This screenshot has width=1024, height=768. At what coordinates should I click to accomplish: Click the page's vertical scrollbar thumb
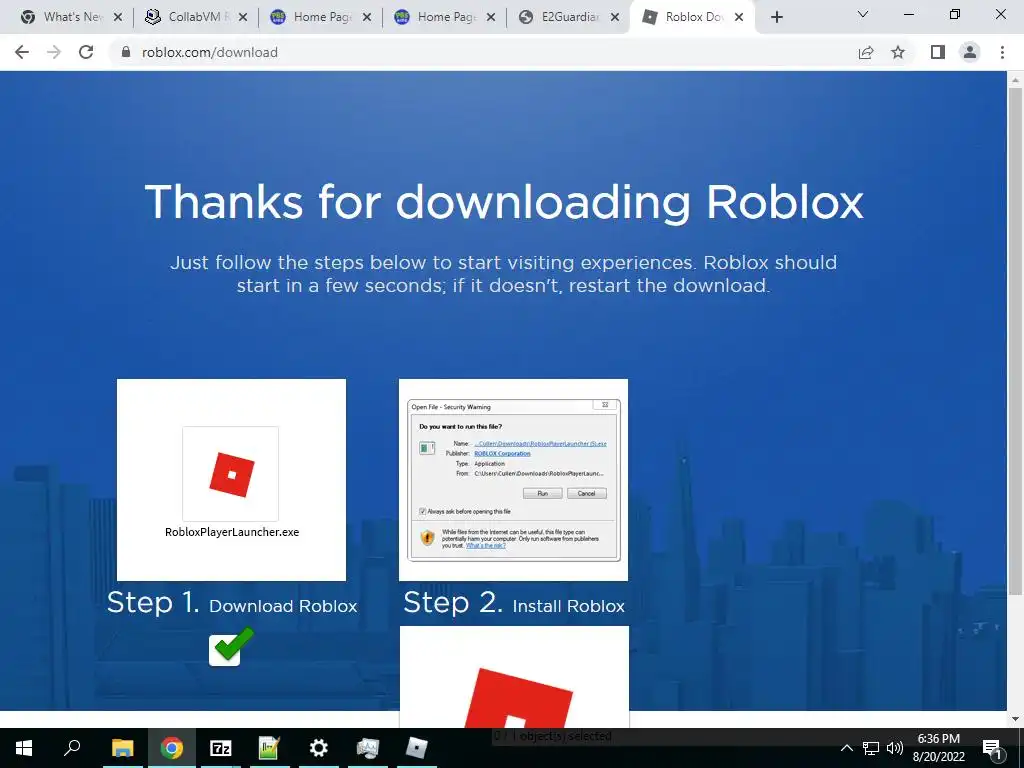point(1015,340)
